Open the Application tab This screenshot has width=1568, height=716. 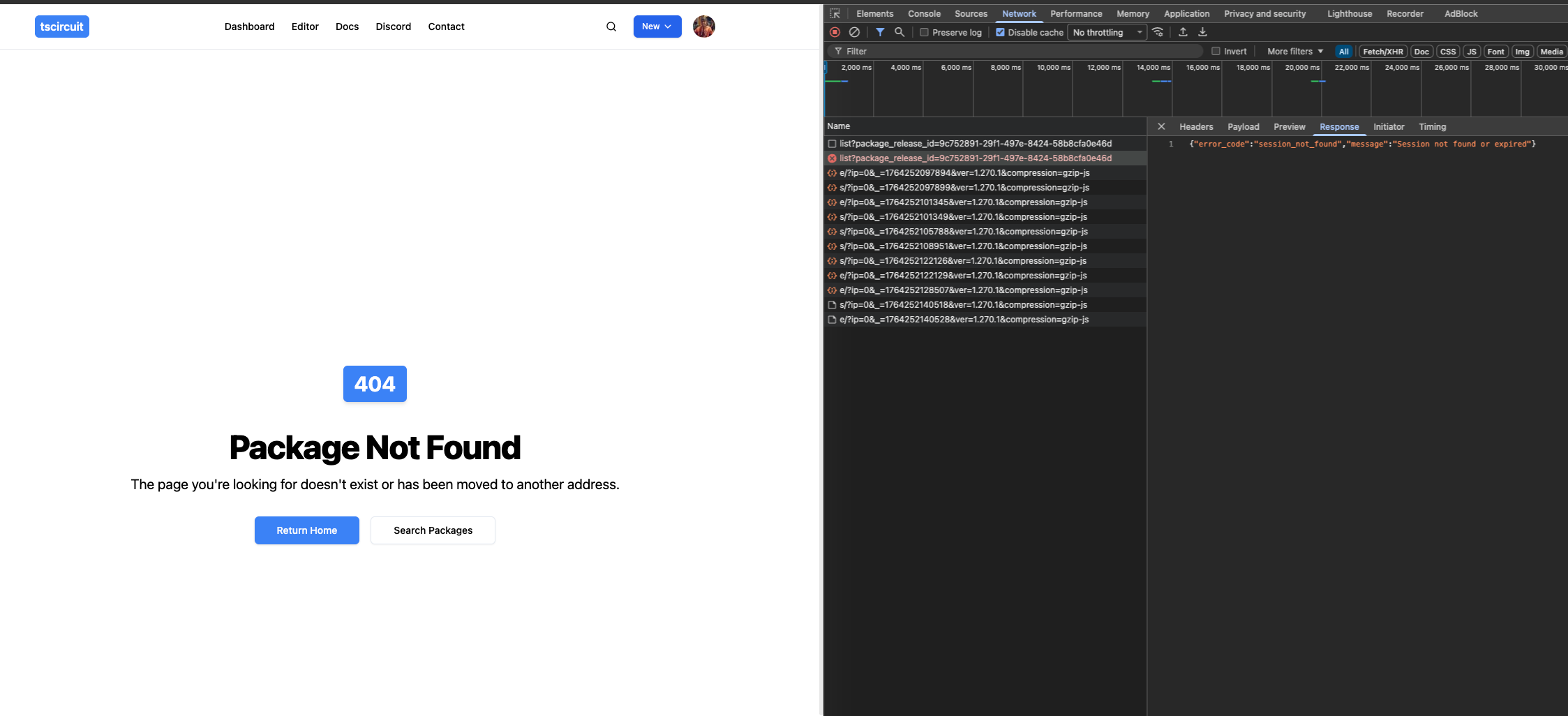point(1186,14)
